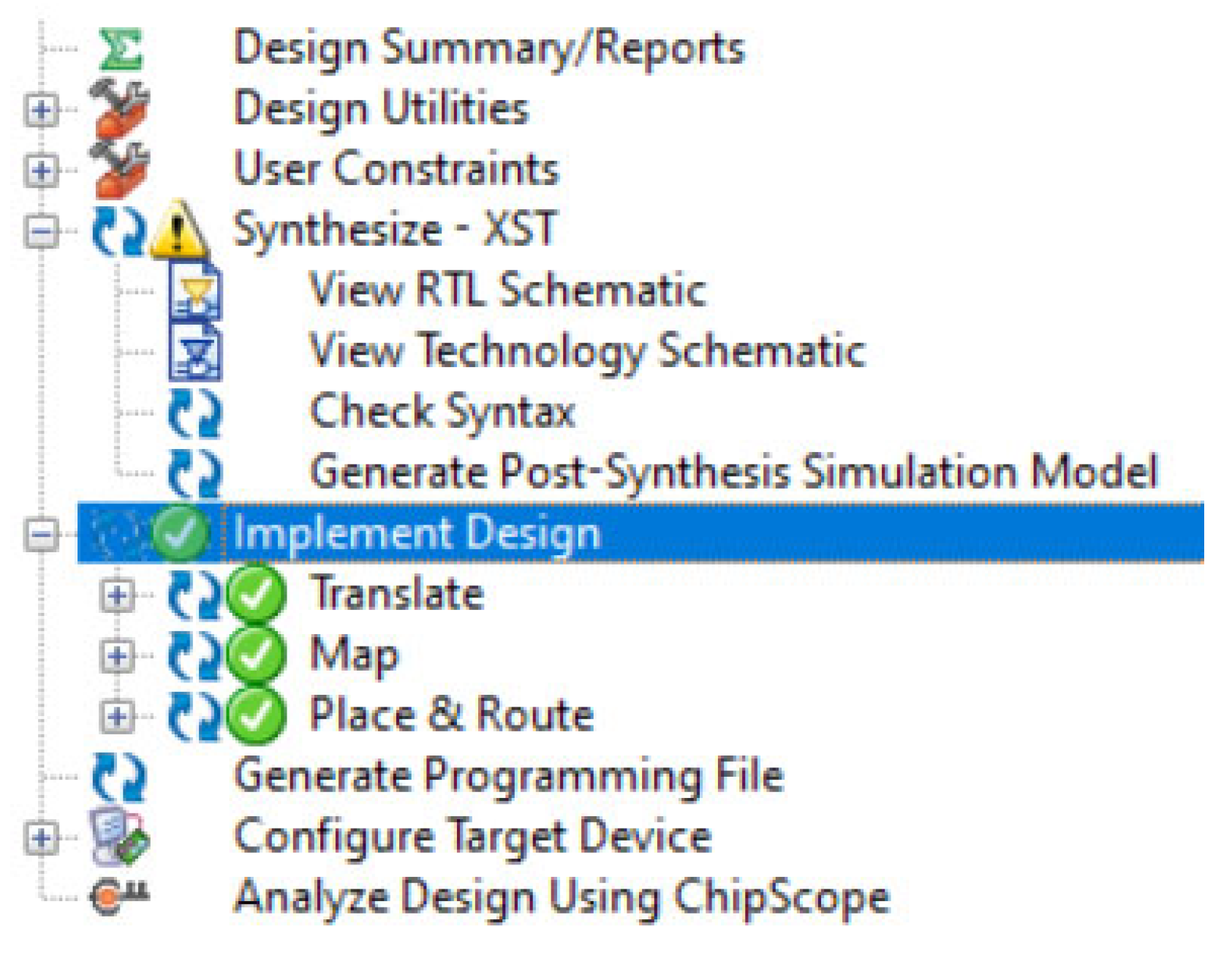Expand the Map process node

pos(117,656)
